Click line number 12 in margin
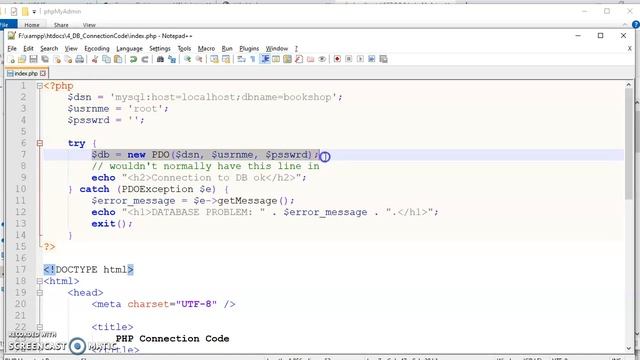The image size is (640, 360). click(x=20, y=212)
